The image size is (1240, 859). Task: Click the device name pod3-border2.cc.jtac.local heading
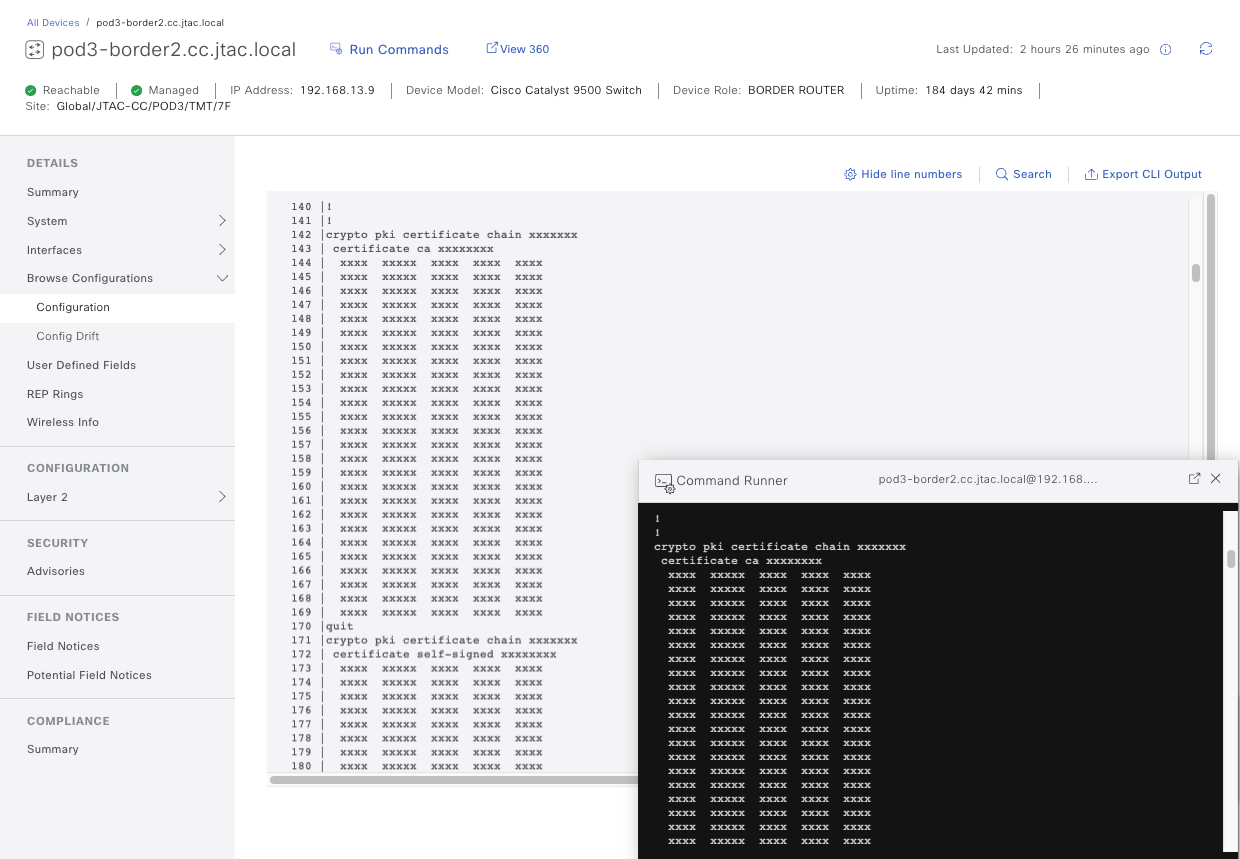(174, 50)
